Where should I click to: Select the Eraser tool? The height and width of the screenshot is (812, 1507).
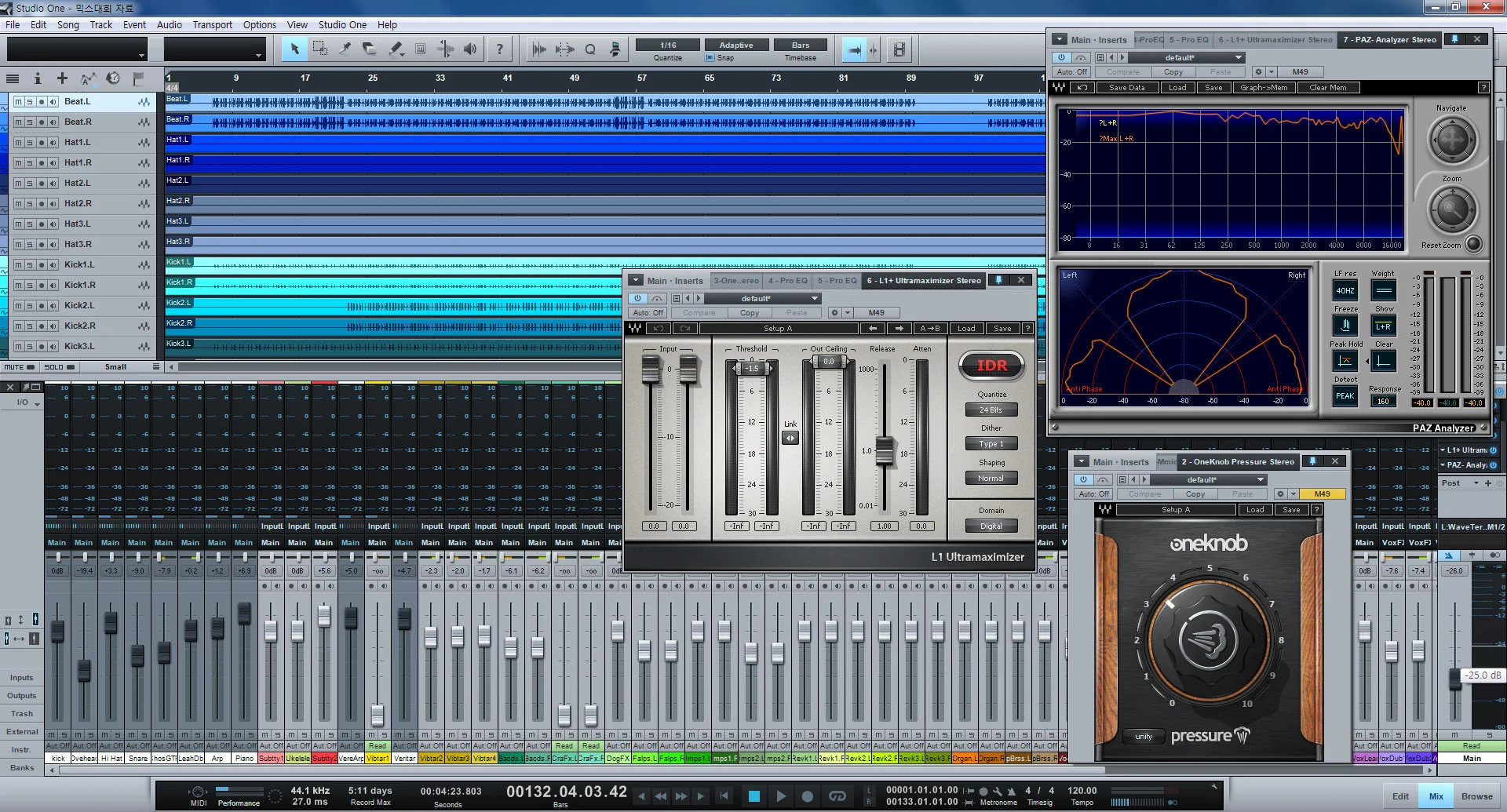coord(370,49)
